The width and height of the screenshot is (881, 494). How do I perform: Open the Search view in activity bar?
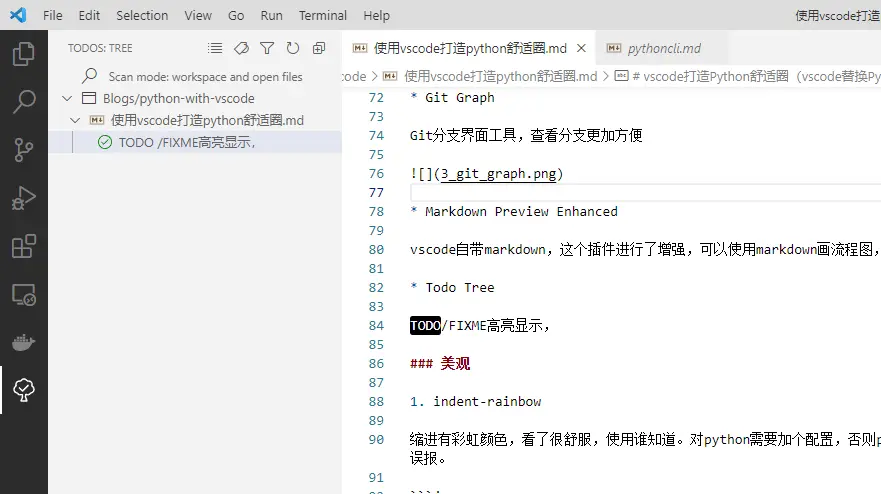click(x=23, y=101)
